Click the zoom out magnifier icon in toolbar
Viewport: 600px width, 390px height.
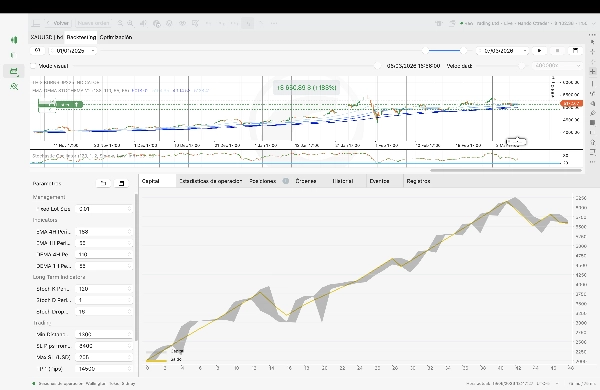pyautogui.click(x=120, y=23)
